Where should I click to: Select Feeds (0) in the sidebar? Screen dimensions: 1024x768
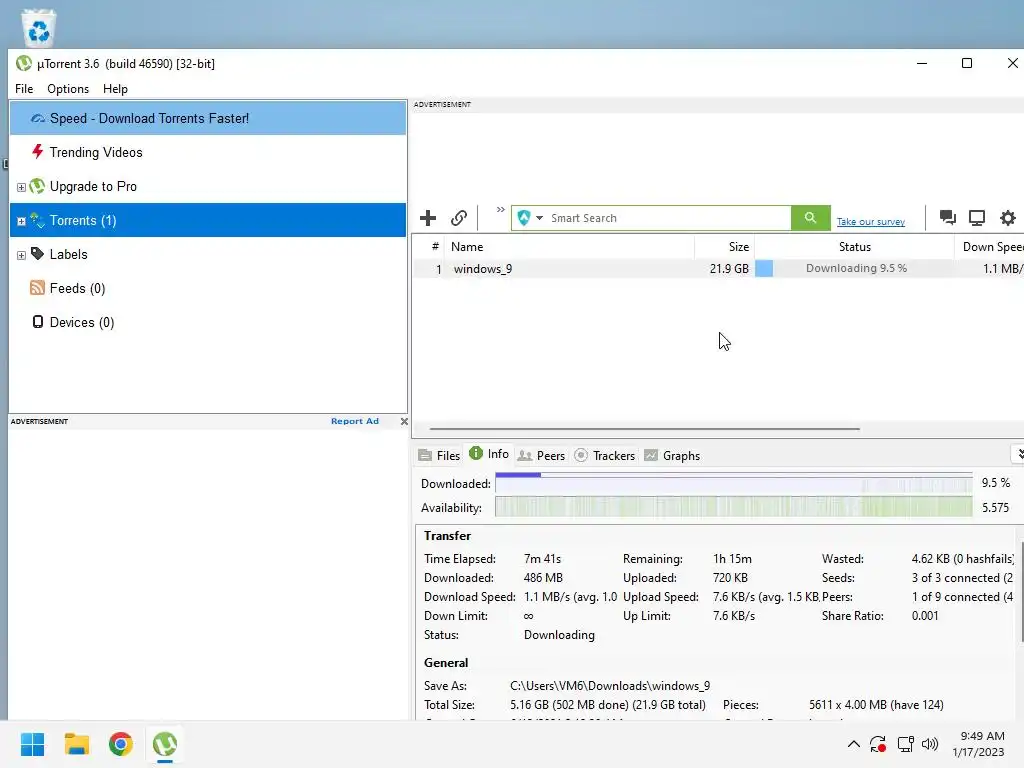[x=208, y=288]
